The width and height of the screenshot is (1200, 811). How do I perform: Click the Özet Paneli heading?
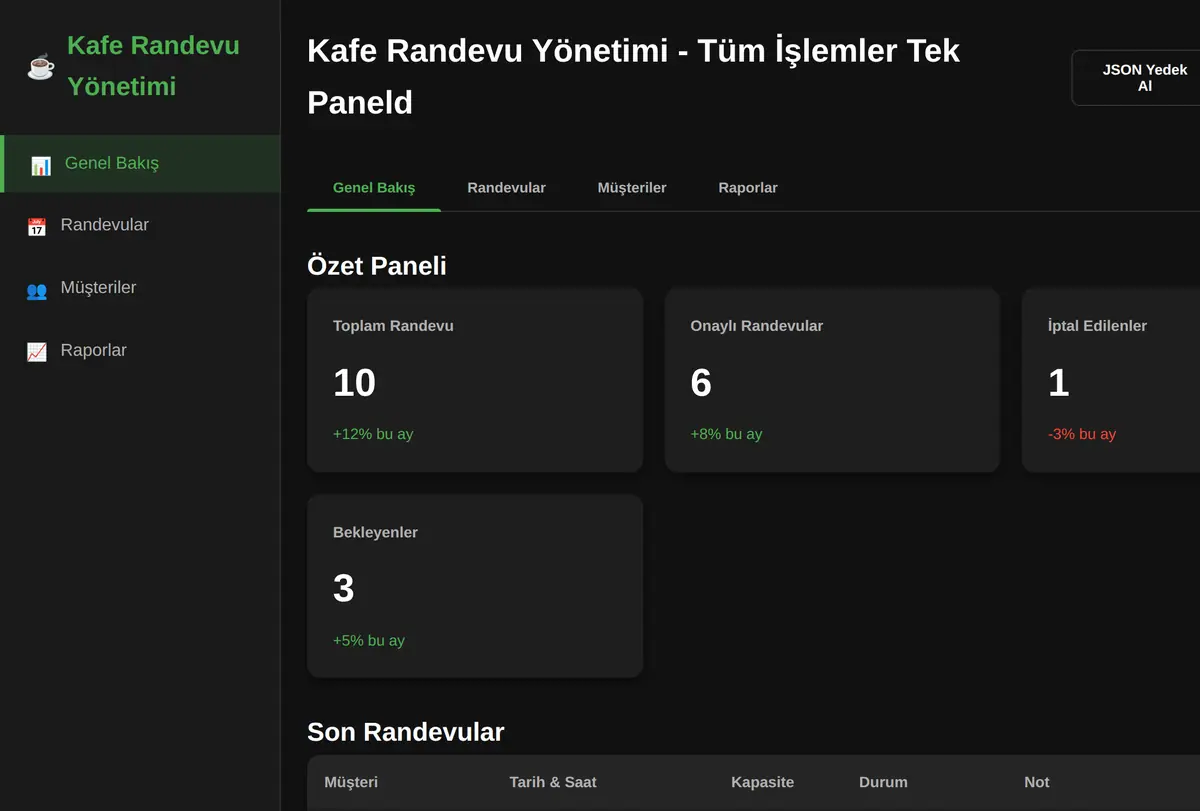pos(377,266)
